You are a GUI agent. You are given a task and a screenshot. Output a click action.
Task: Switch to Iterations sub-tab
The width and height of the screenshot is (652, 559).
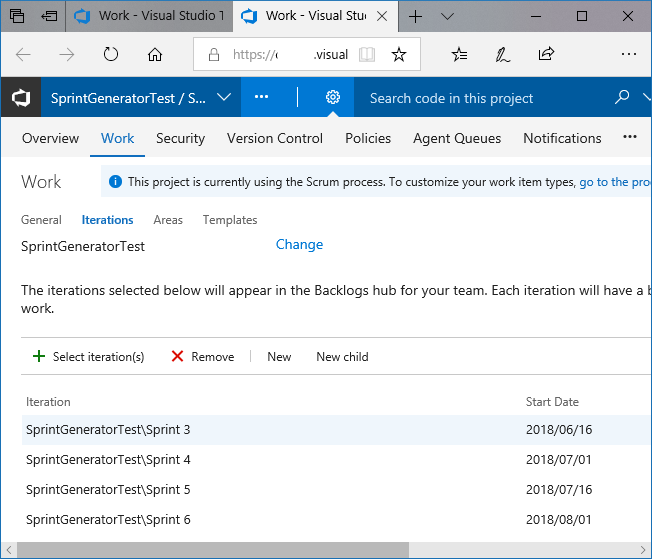point(107,220)
